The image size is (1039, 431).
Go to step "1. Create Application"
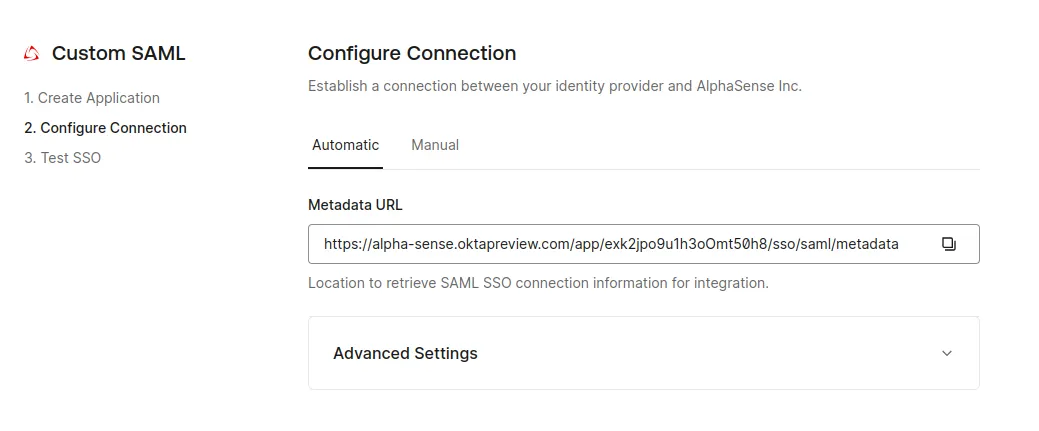click(x=92, y=98)
